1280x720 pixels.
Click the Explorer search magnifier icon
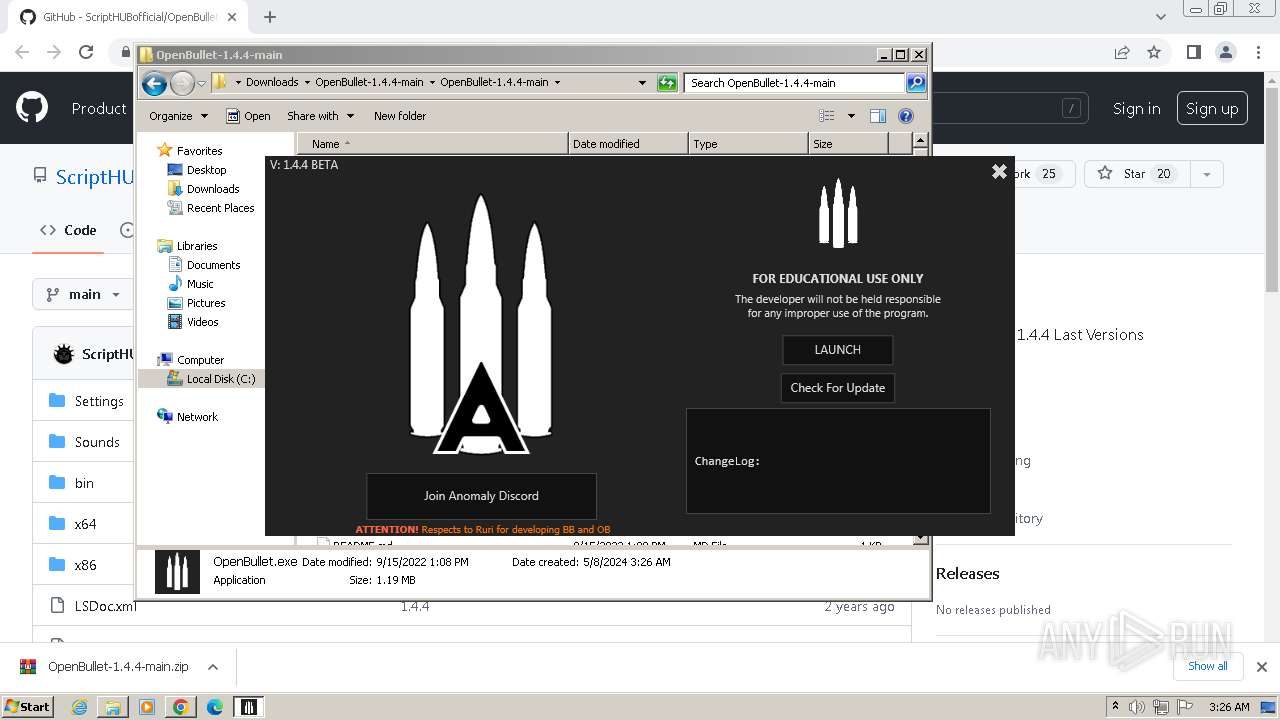point(916,83)
